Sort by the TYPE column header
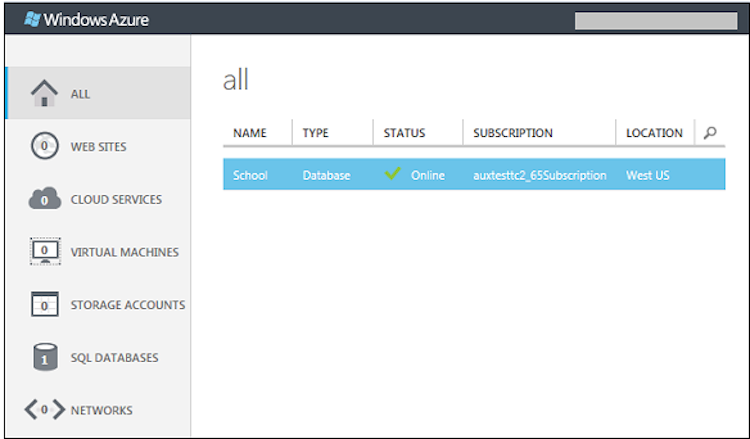 (x=315, y=133)
